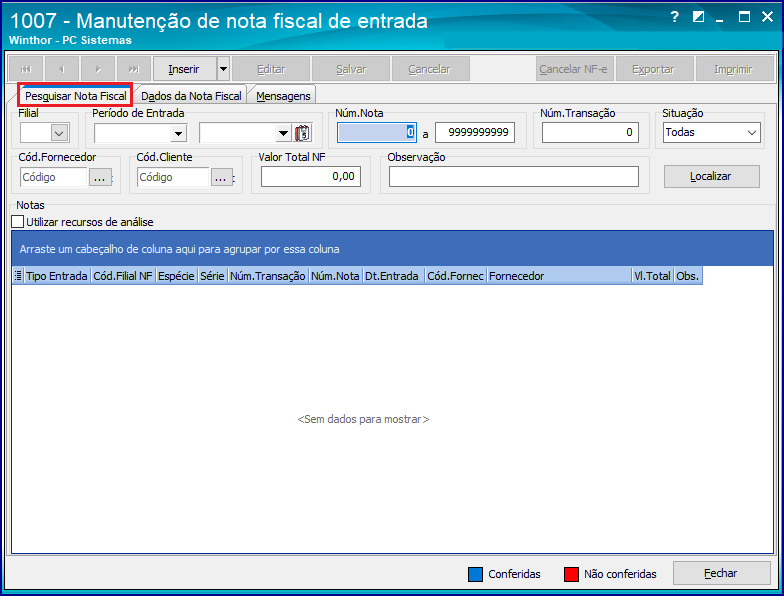Open the Situação combo box

coord(712,132)
